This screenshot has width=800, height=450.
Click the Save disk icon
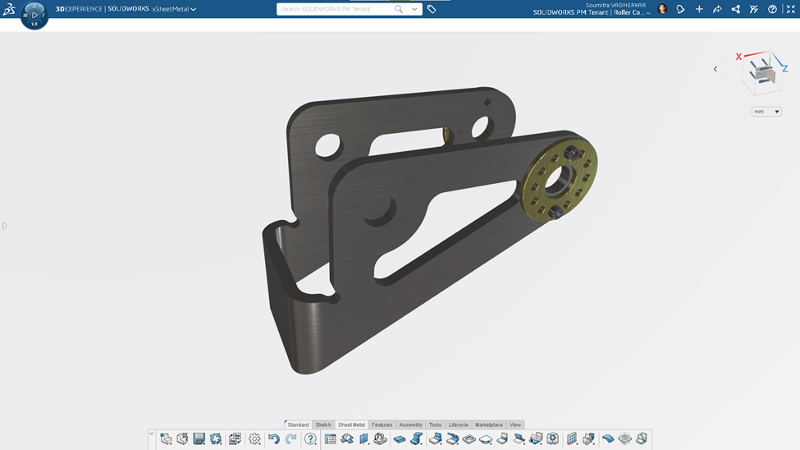[199, 438]
